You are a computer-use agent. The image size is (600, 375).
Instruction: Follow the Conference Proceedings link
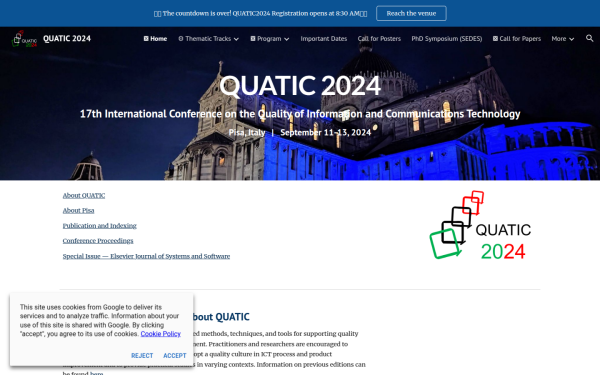(x=98, y=241)
